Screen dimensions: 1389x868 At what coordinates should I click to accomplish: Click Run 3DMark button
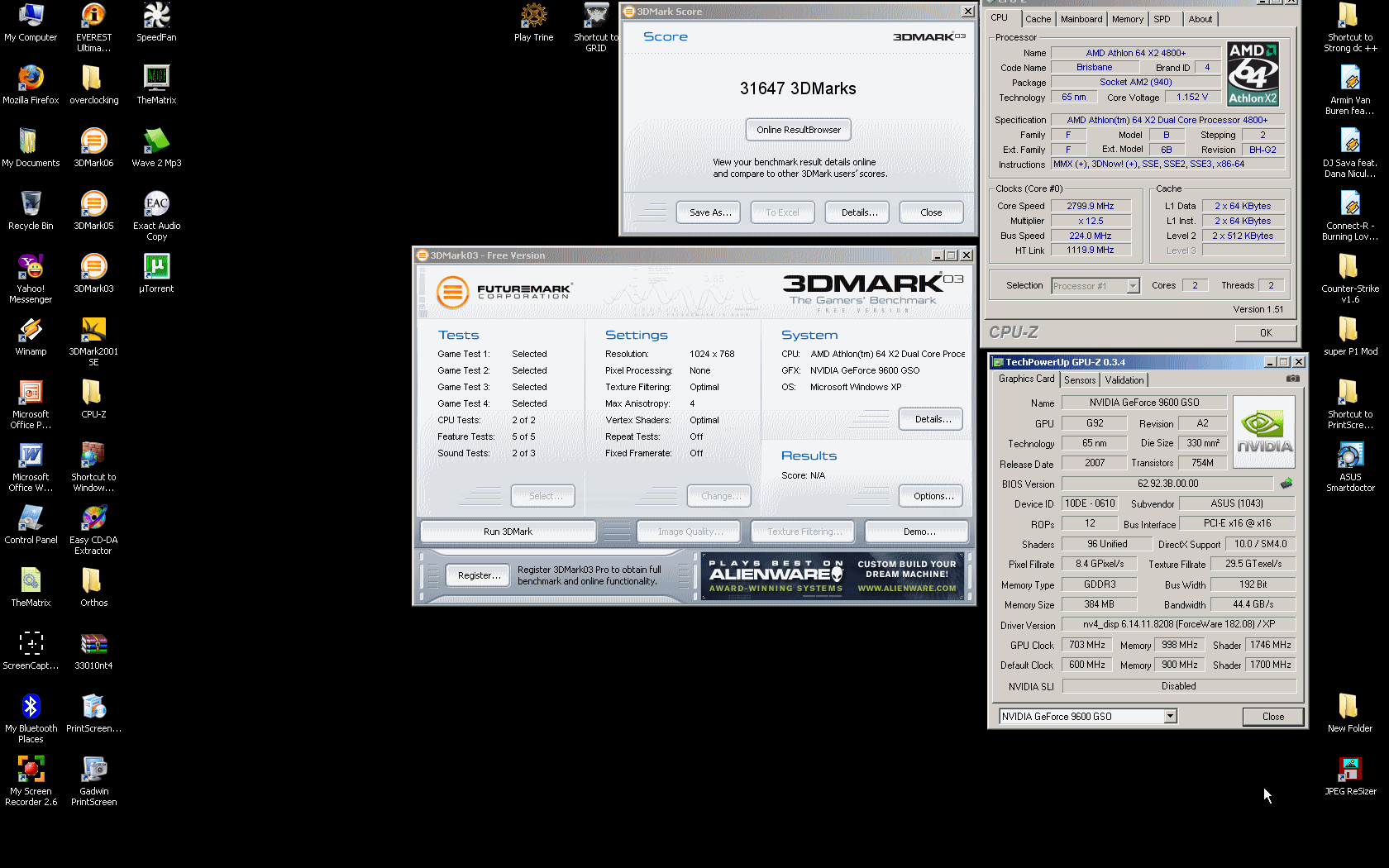508,532
